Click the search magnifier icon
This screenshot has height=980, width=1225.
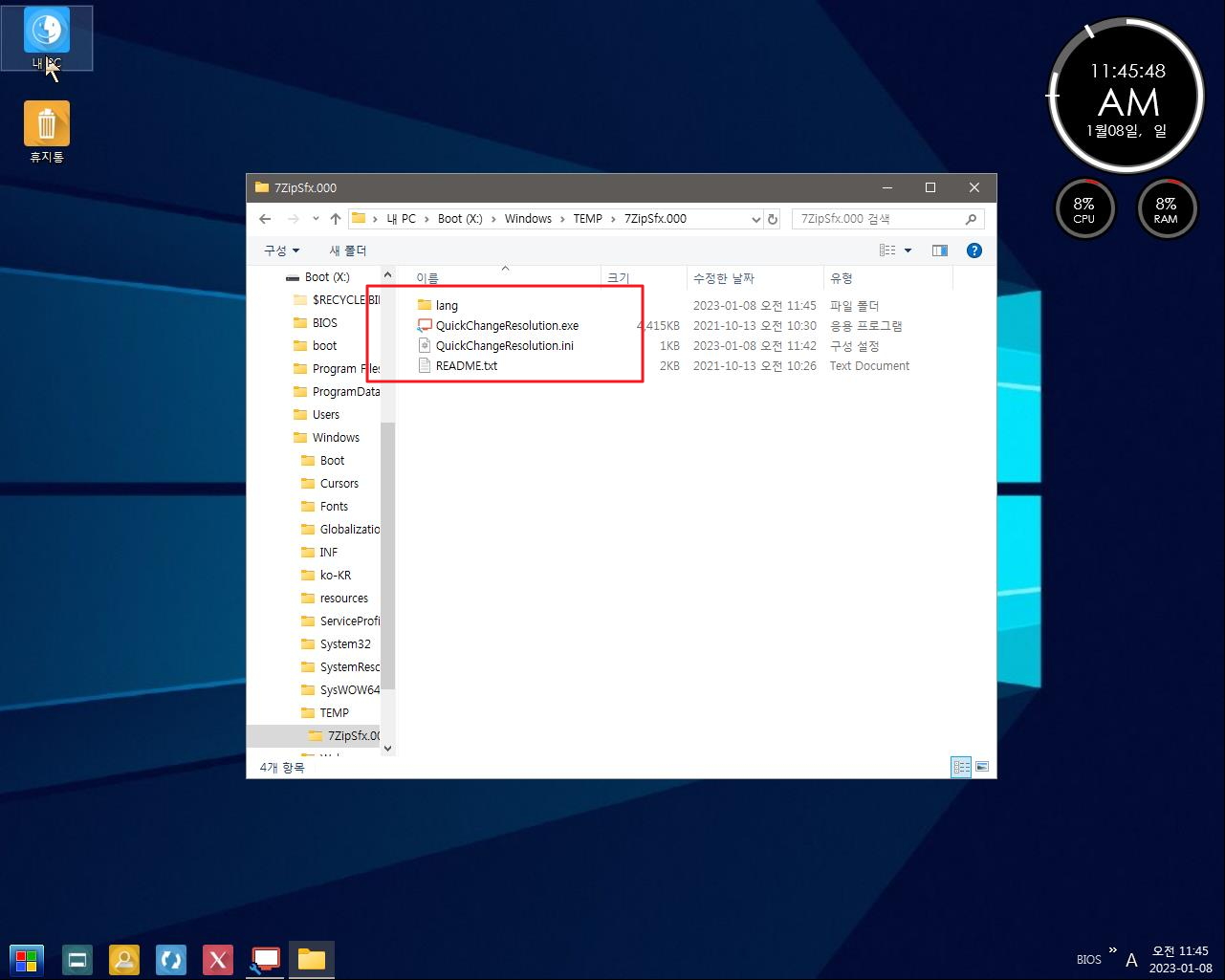point(971,219)
